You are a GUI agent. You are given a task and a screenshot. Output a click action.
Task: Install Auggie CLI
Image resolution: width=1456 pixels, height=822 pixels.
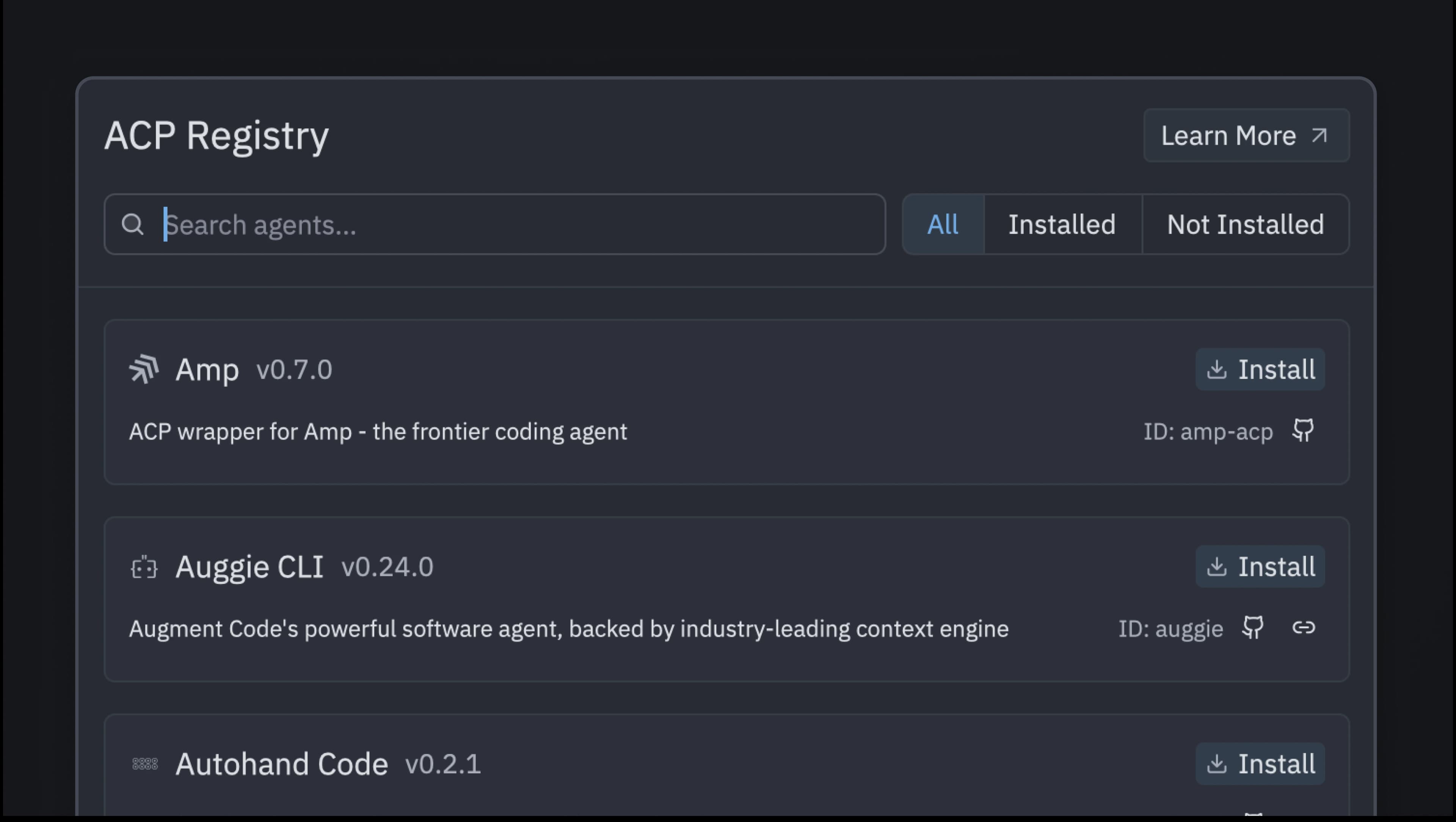tap(1260, 566)
